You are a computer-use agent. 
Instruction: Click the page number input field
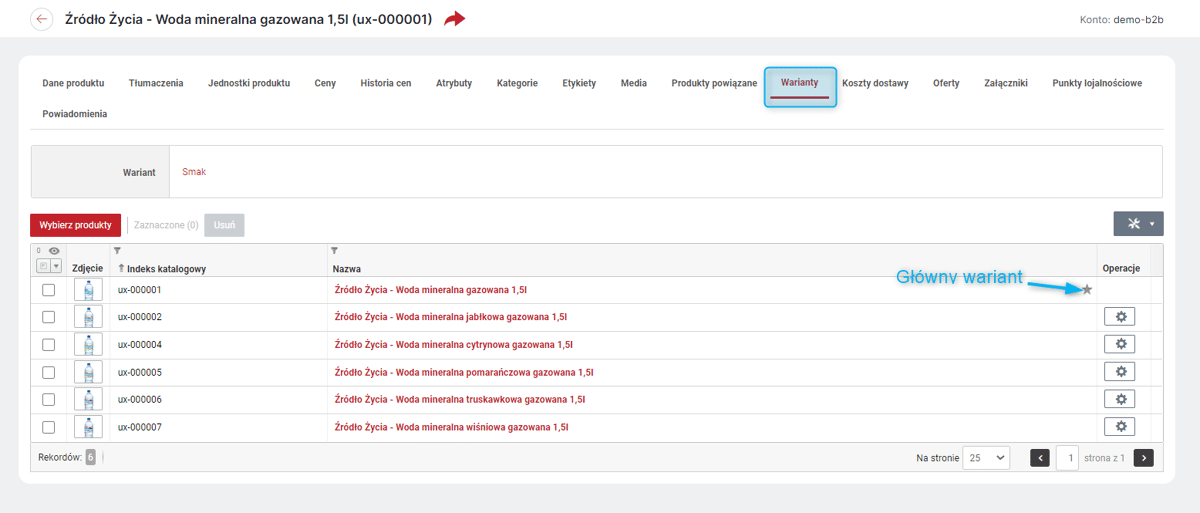pyautogui.click(x=1068, y=458)
